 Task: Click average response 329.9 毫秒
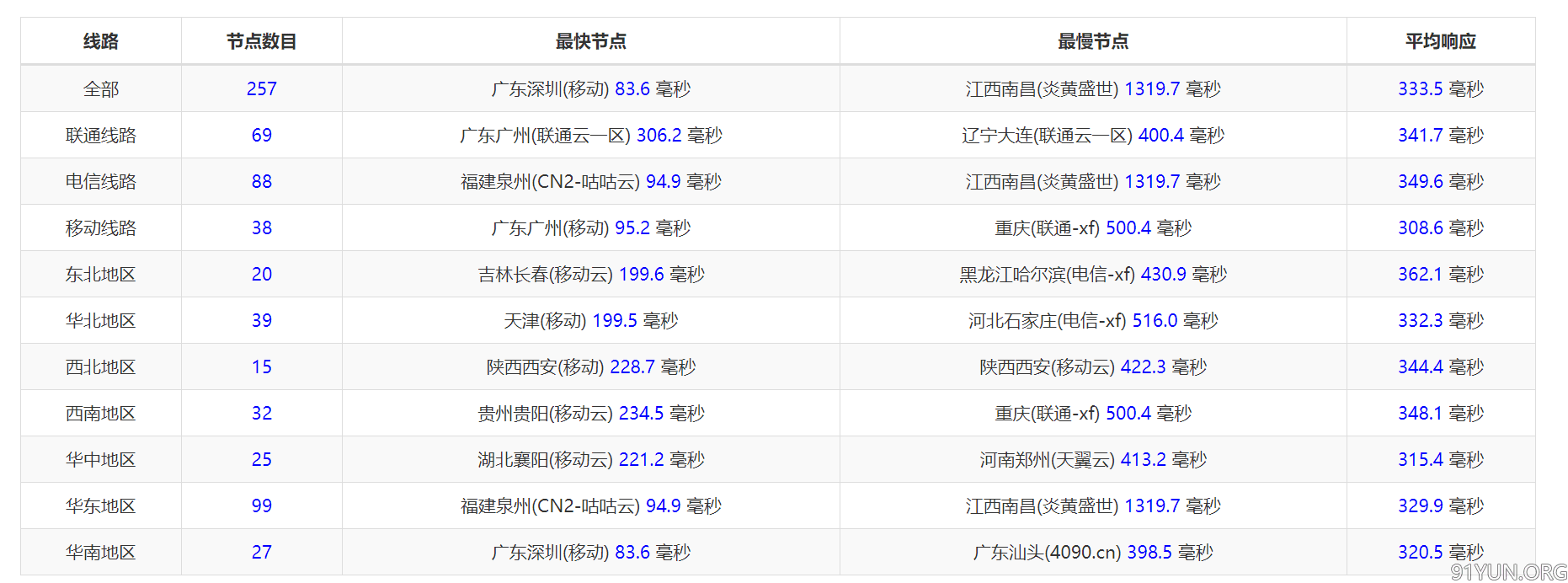click(x=1441, y=505)
